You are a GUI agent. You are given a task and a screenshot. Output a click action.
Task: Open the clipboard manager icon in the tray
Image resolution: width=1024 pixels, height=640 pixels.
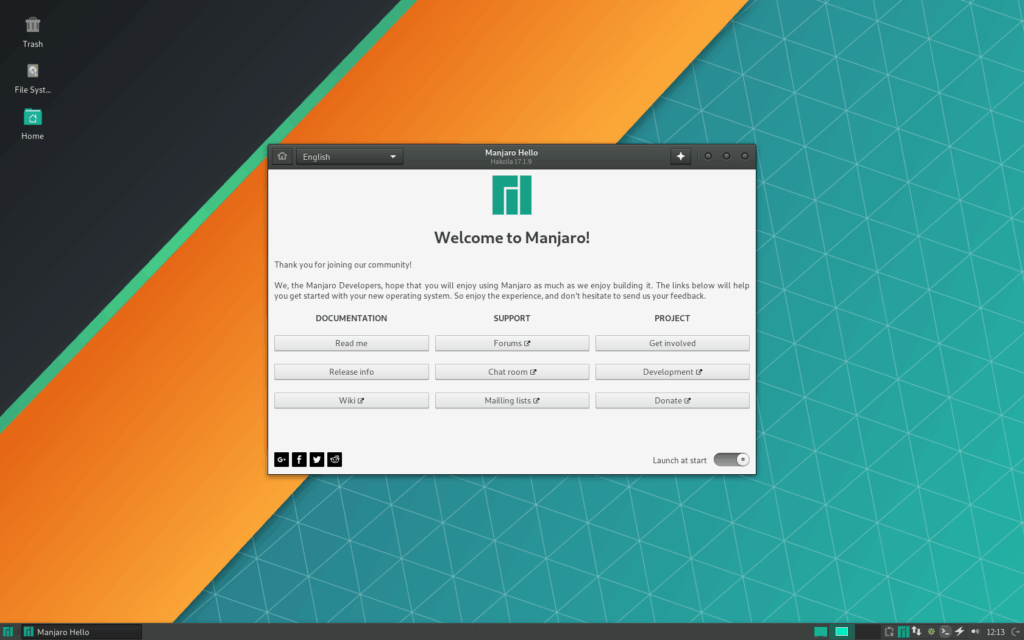[x=888, y=632]
